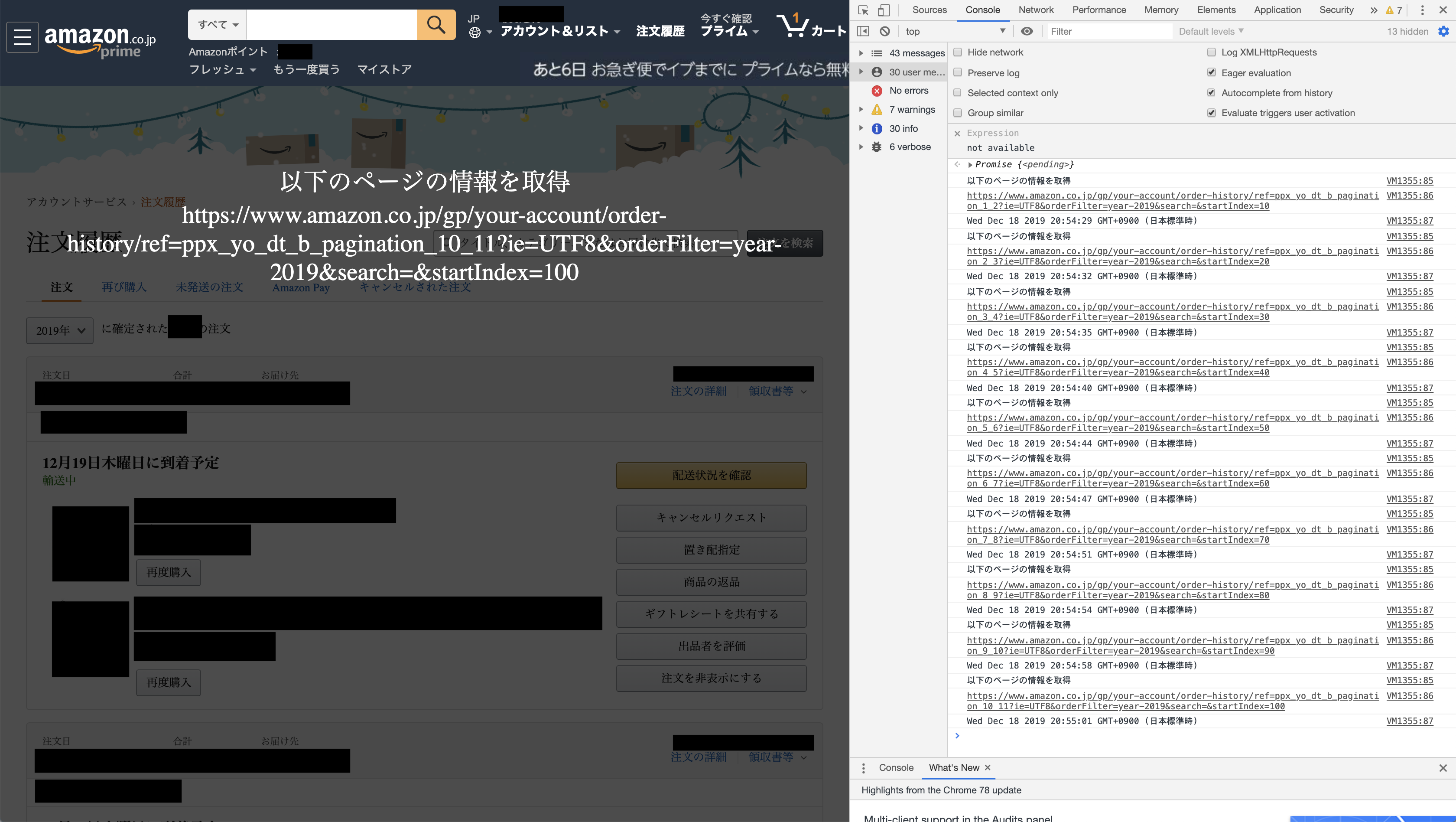Click the 7 warnings badge
Image resolution: width=1456 pixels, height=822 pixels.
[1394, 10]
